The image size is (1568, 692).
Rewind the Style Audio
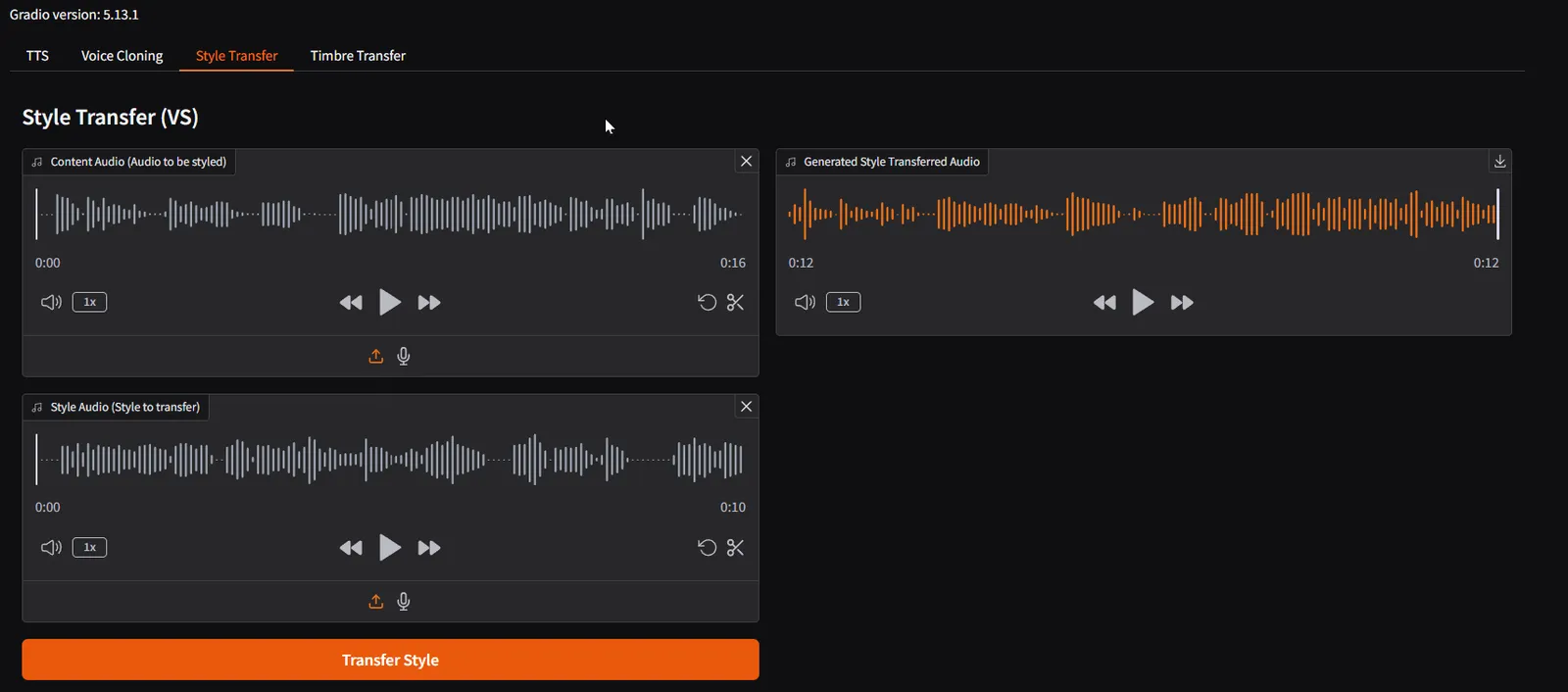[351, 548]
